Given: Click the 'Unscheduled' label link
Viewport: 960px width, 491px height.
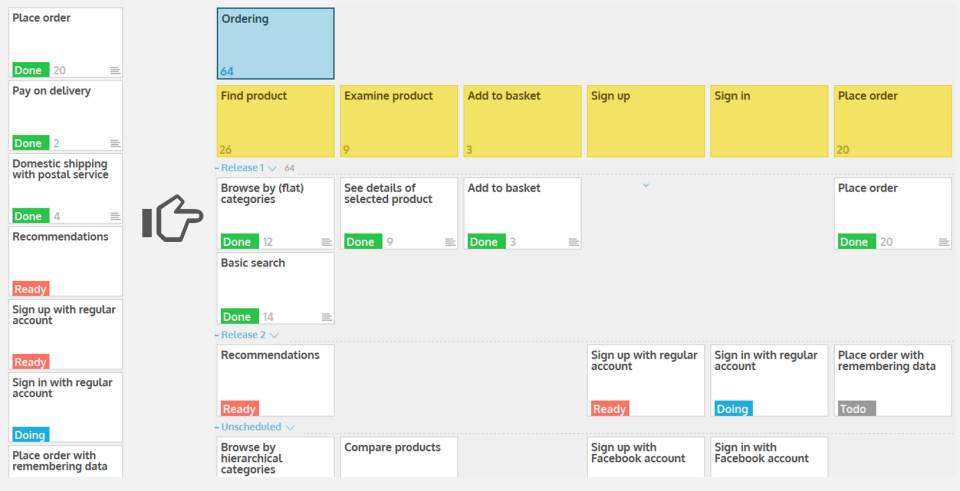Looking at the screenshot, I should [251, 427].
